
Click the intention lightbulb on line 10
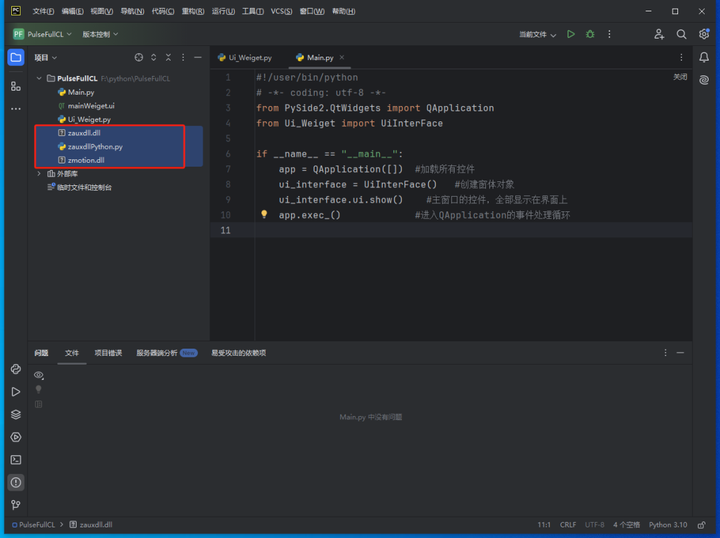pos(264,214)
